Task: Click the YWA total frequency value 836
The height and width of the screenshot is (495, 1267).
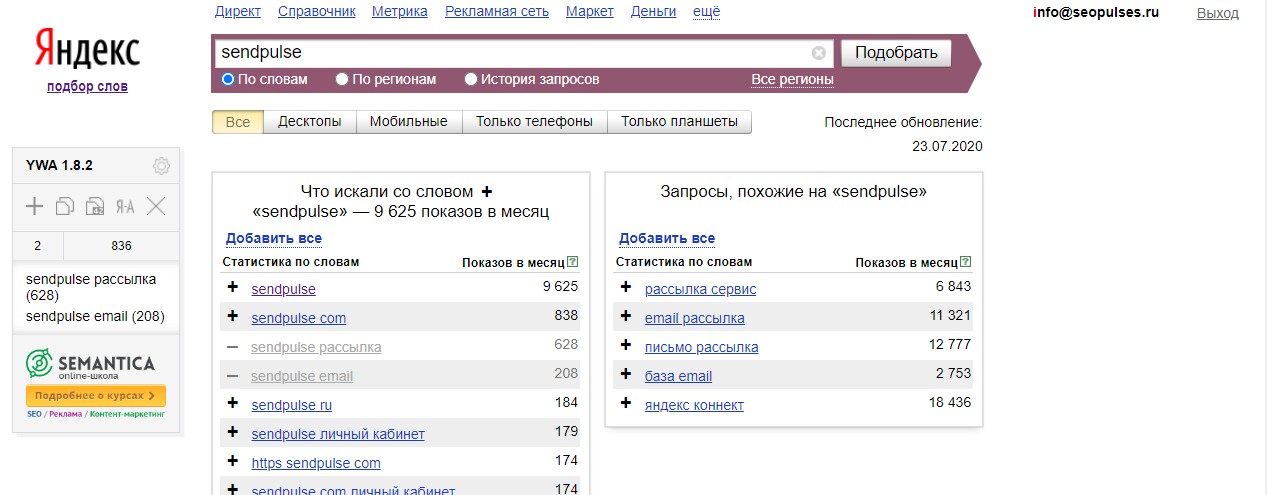Action: tap(121, 245)
